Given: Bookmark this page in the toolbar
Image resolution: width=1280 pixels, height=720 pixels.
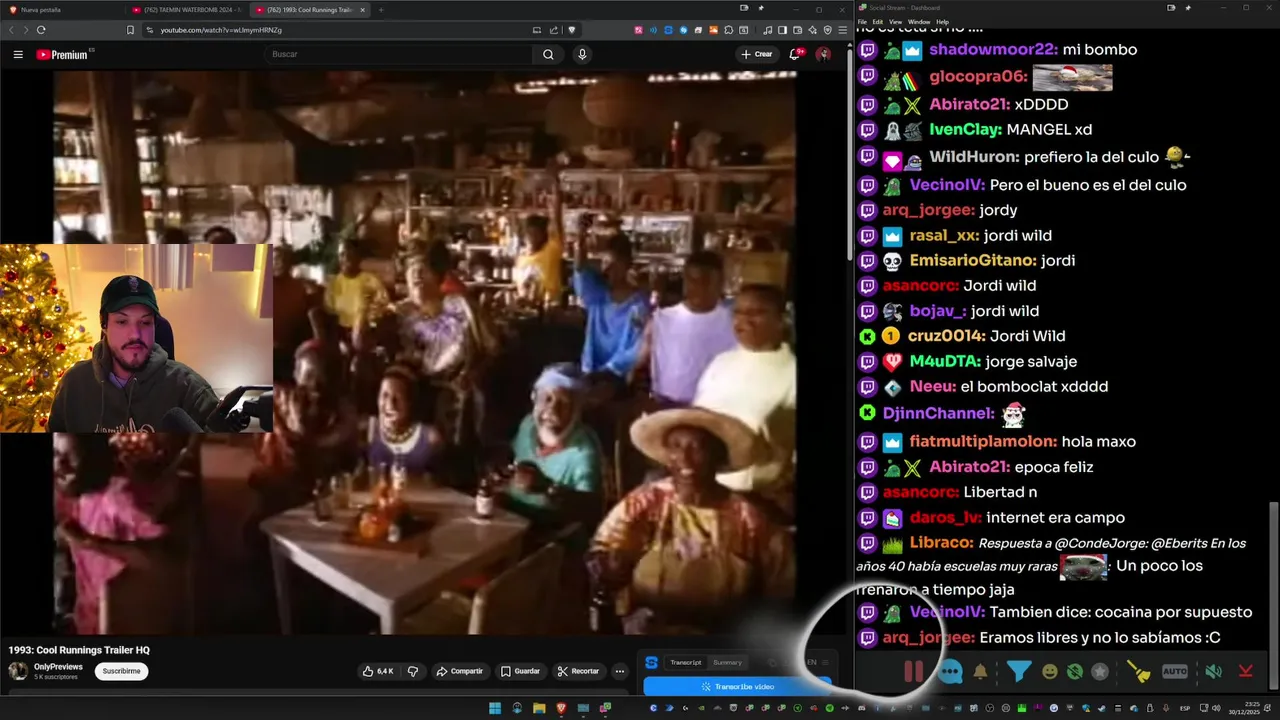Looking at the screenshot, I should [x=130, y=30].
